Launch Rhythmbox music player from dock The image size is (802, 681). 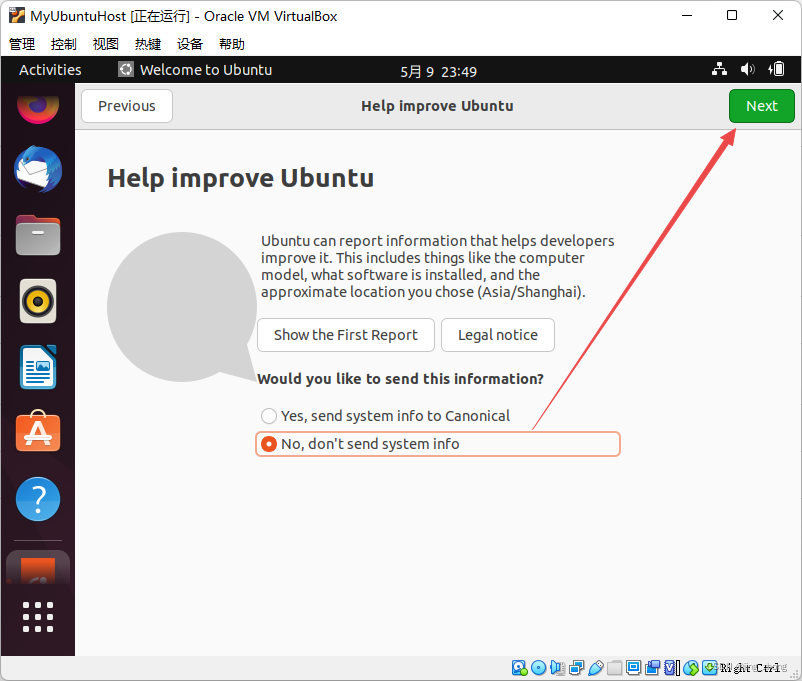38,301
